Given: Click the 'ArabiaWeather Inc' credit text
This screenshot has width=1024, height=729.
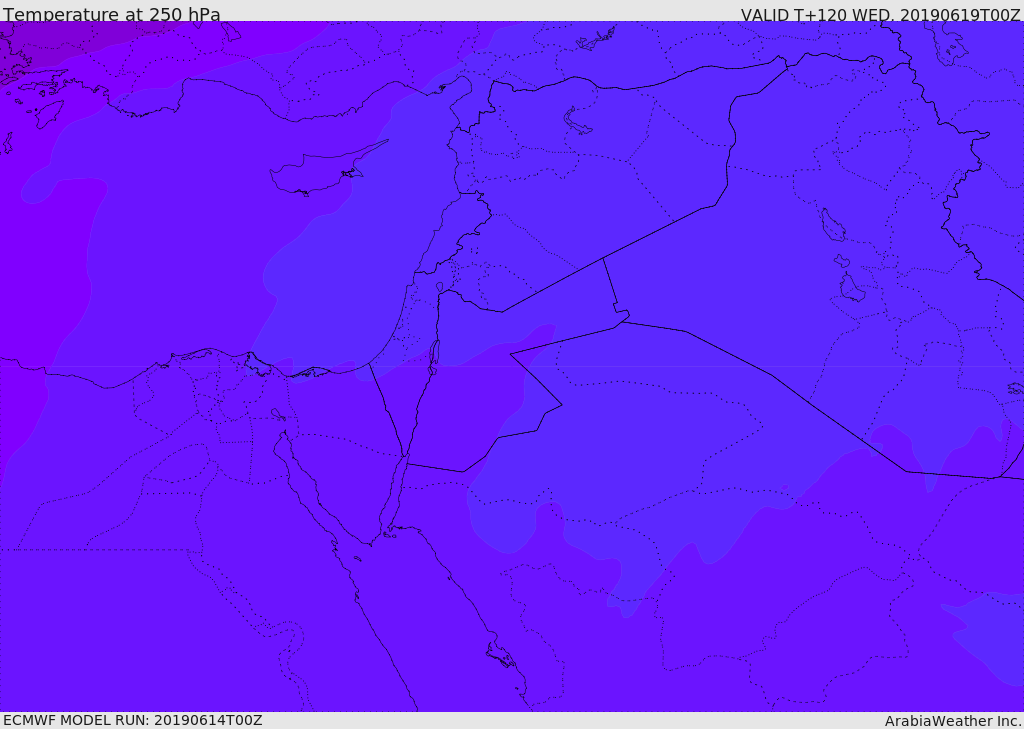Looking at the screenshot, I should coord(953,721).
